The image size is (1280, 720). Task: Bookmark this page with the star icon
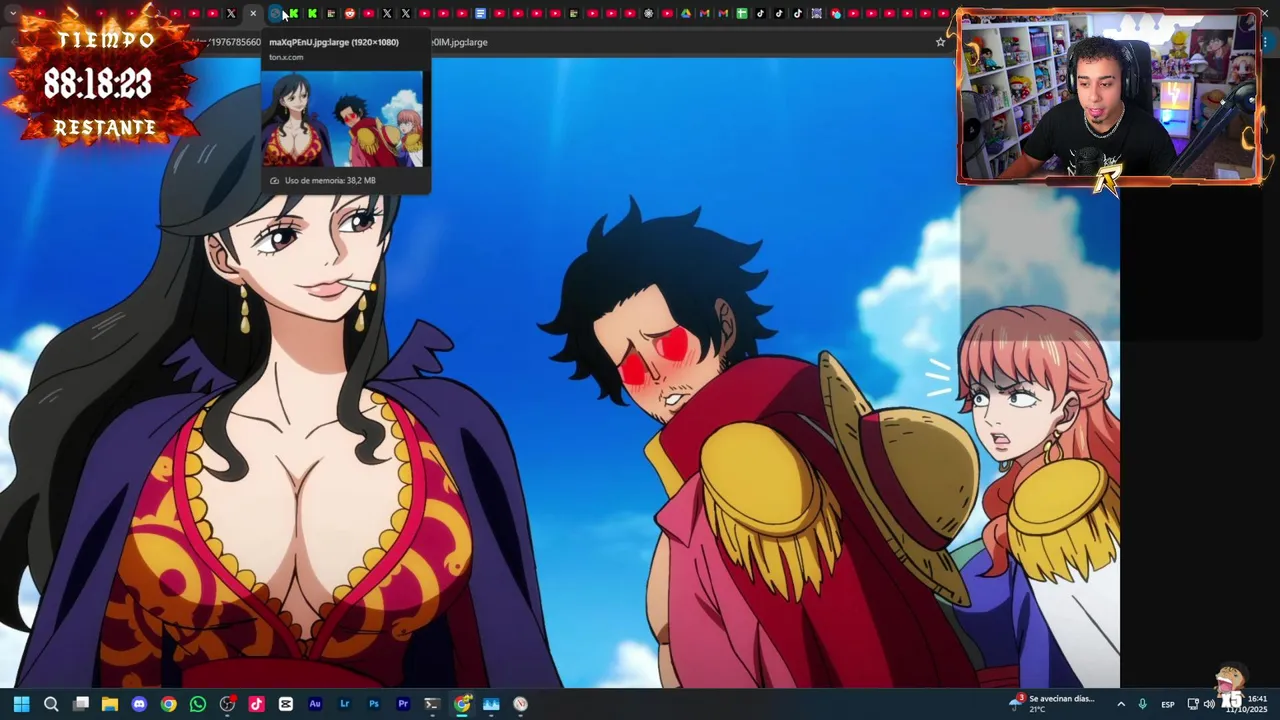click(x=940, y=42)
